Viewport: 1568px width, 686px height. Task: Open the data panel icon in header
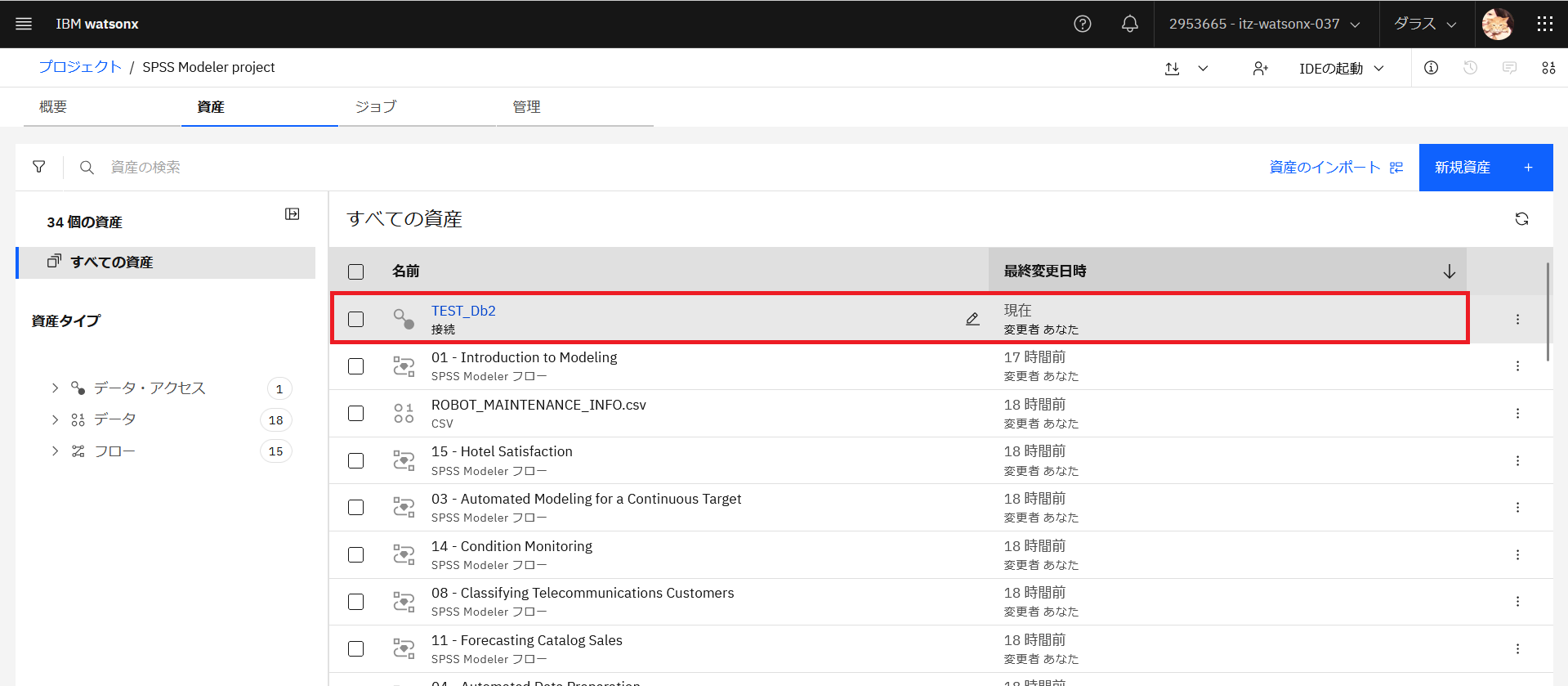pos(1548,68)
